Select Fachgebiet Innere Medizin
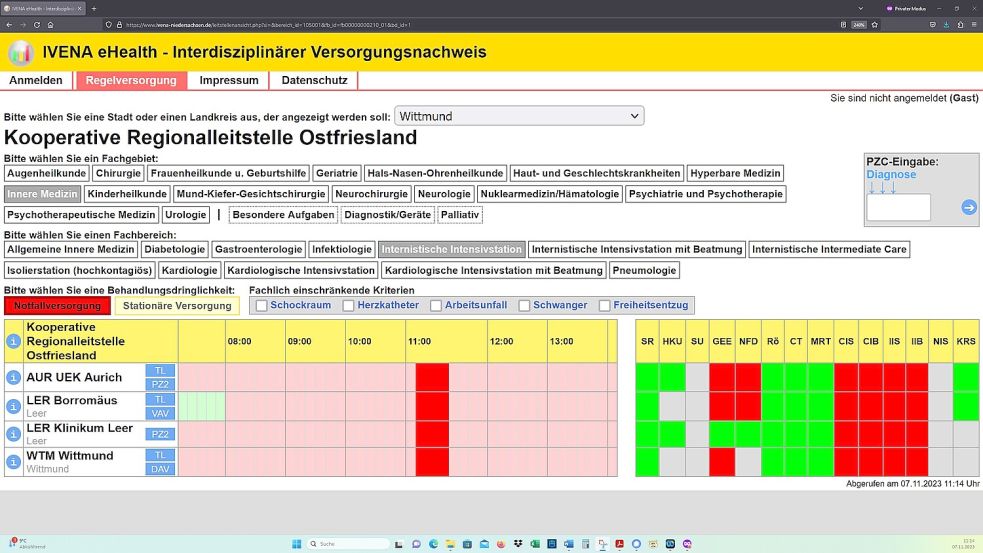This screenshot has width=983, height=553. 43,194
